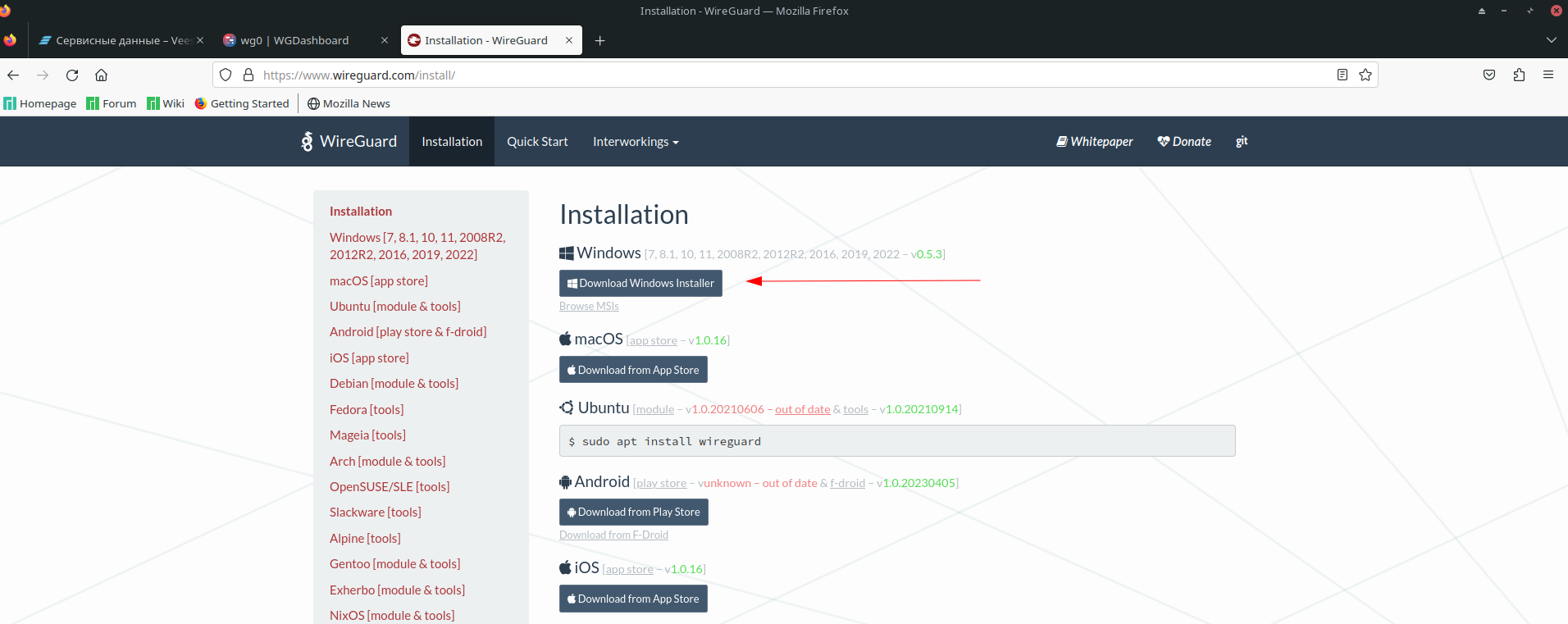Close the wg0 | WGDashboard tab
This screenshot has height=624, width=1568.
(385, 40)
